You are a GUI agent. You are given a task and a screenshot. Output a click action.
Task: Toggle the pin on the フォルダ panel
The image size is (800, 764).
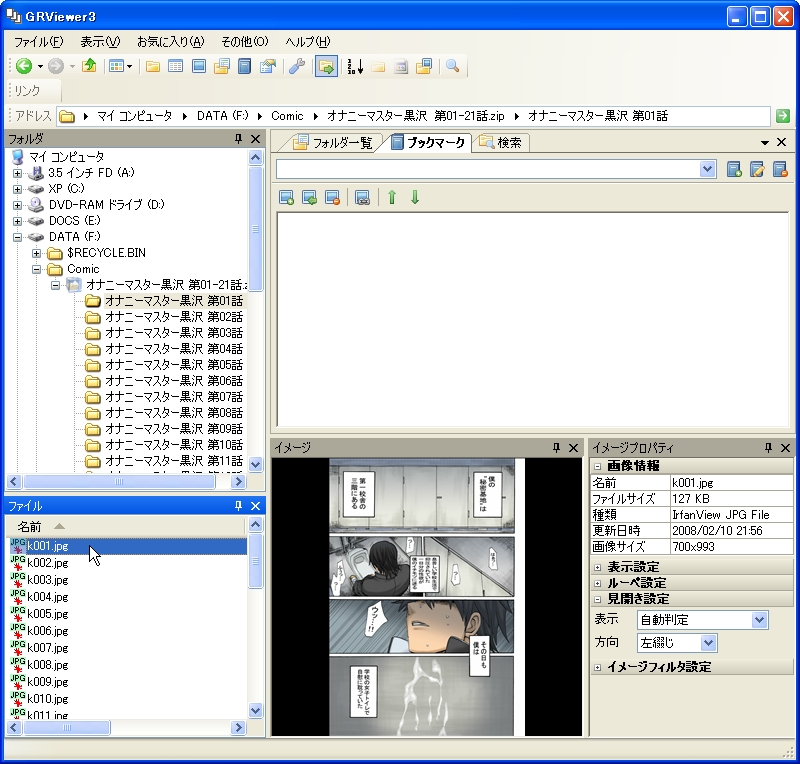tap(238, 139)
